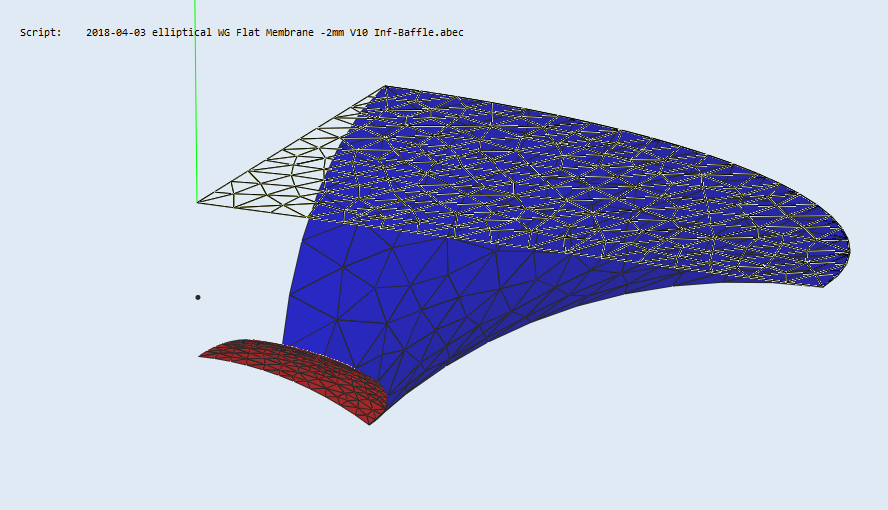Click the small black origin point

(x=198, y=297)
